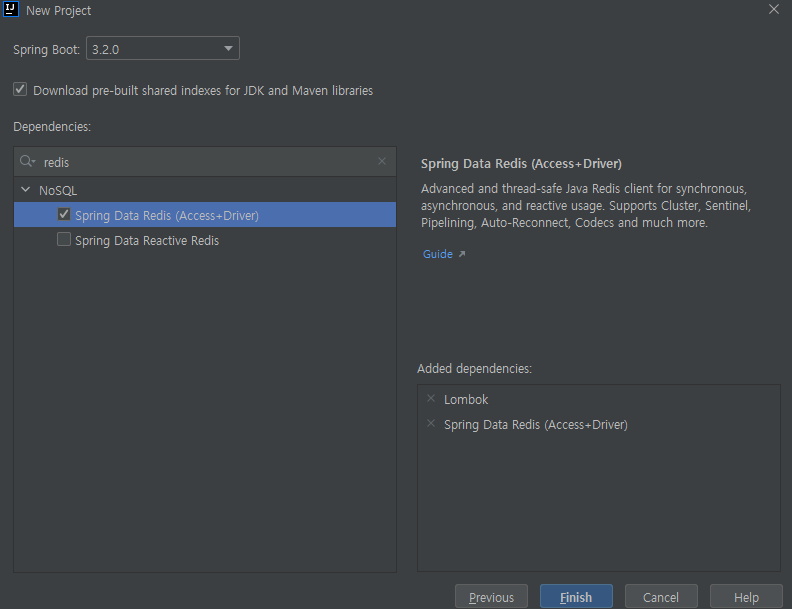Open Help for the dialog
The image size is (792, 609).
tap(746, 597)
